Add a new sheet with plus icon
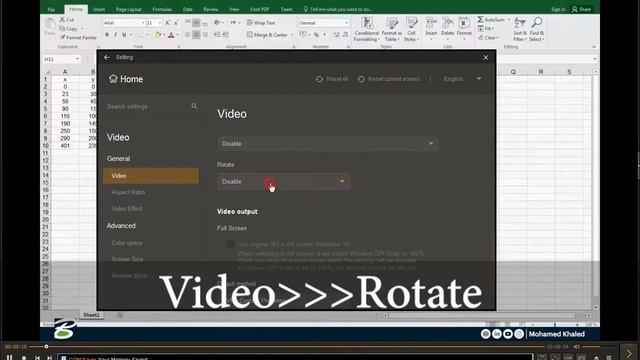This screenshot has width=640, height=360. 120,315
